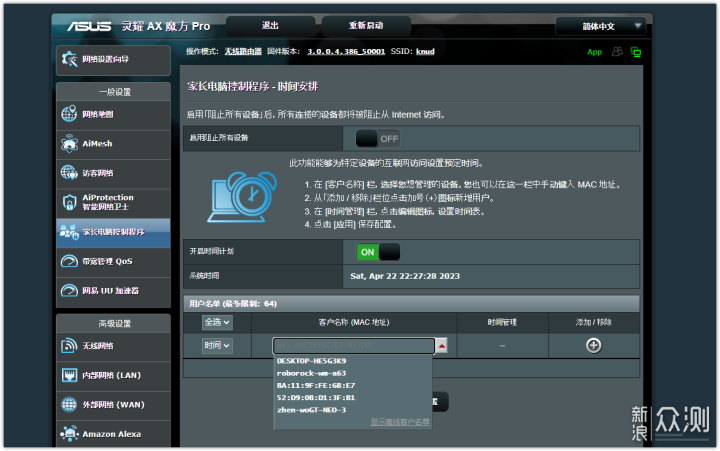
Task: Select zhen-woGT-NEO-3 from client list
Action: pyautogui.click(x=311, y=410)
